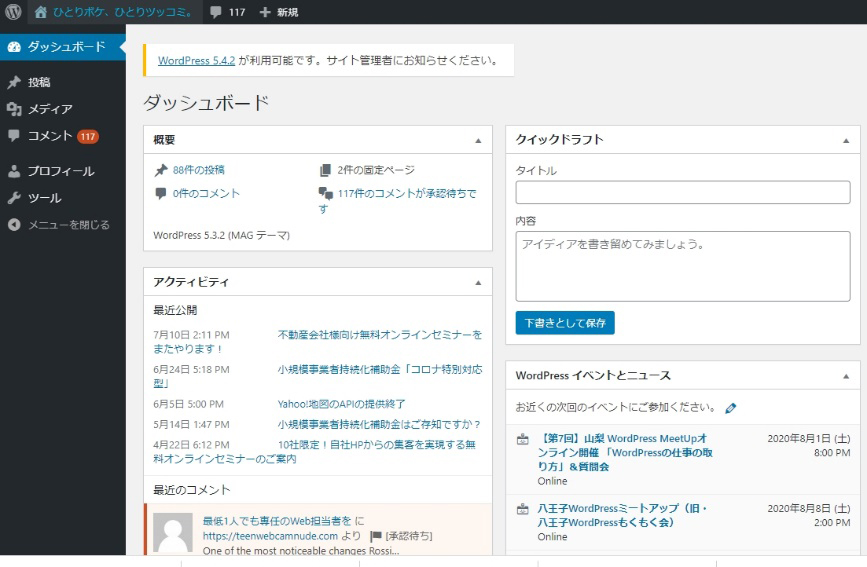Collapse the アクティビティ widget
867x567 pixels.
[478, 283]
